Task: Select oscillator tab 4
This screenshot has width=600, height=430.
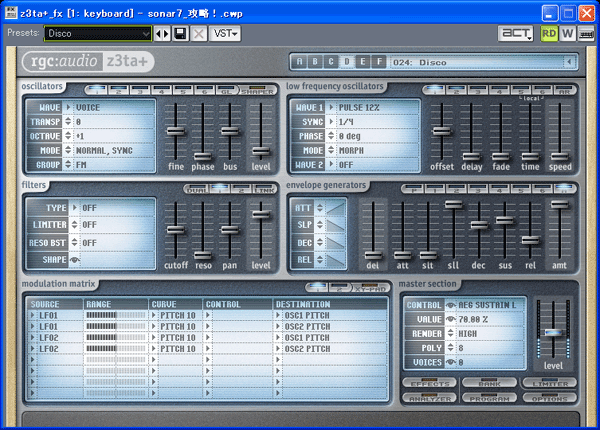Action: [161, 91]
